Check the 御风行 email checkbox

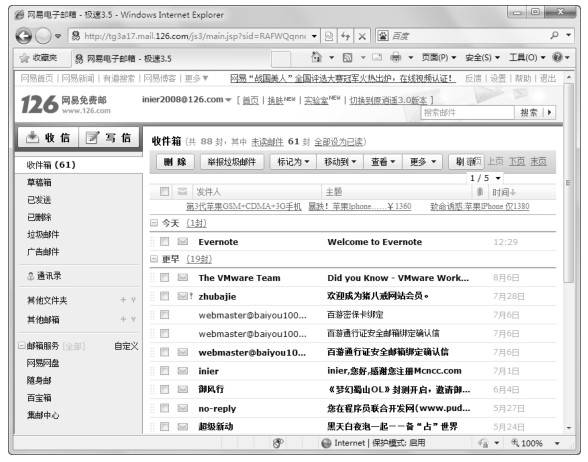[164, 389]
